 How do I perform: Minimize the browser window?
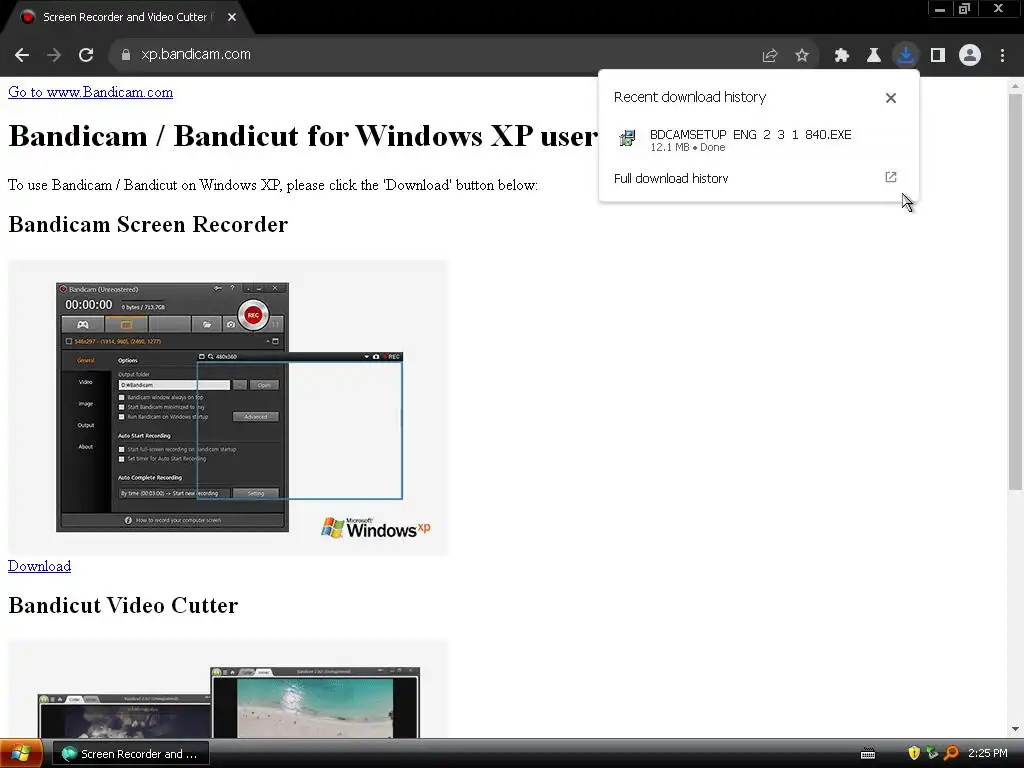click(x=940, y=9)
